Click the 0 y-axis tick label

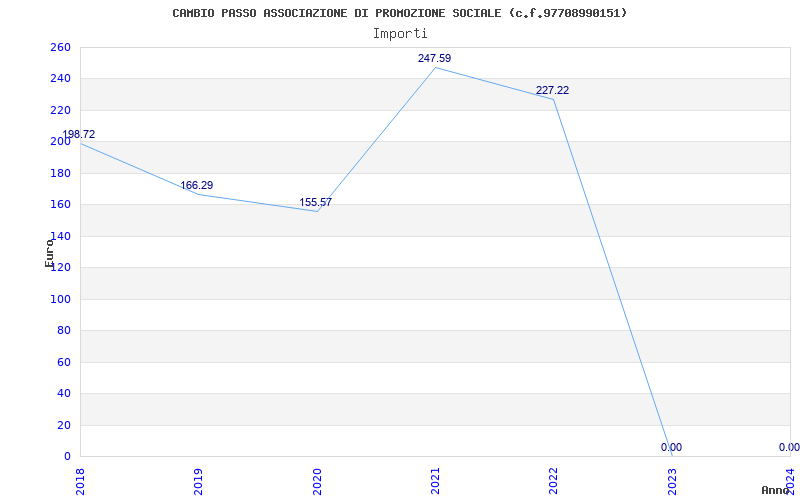[x=67, y=456]
